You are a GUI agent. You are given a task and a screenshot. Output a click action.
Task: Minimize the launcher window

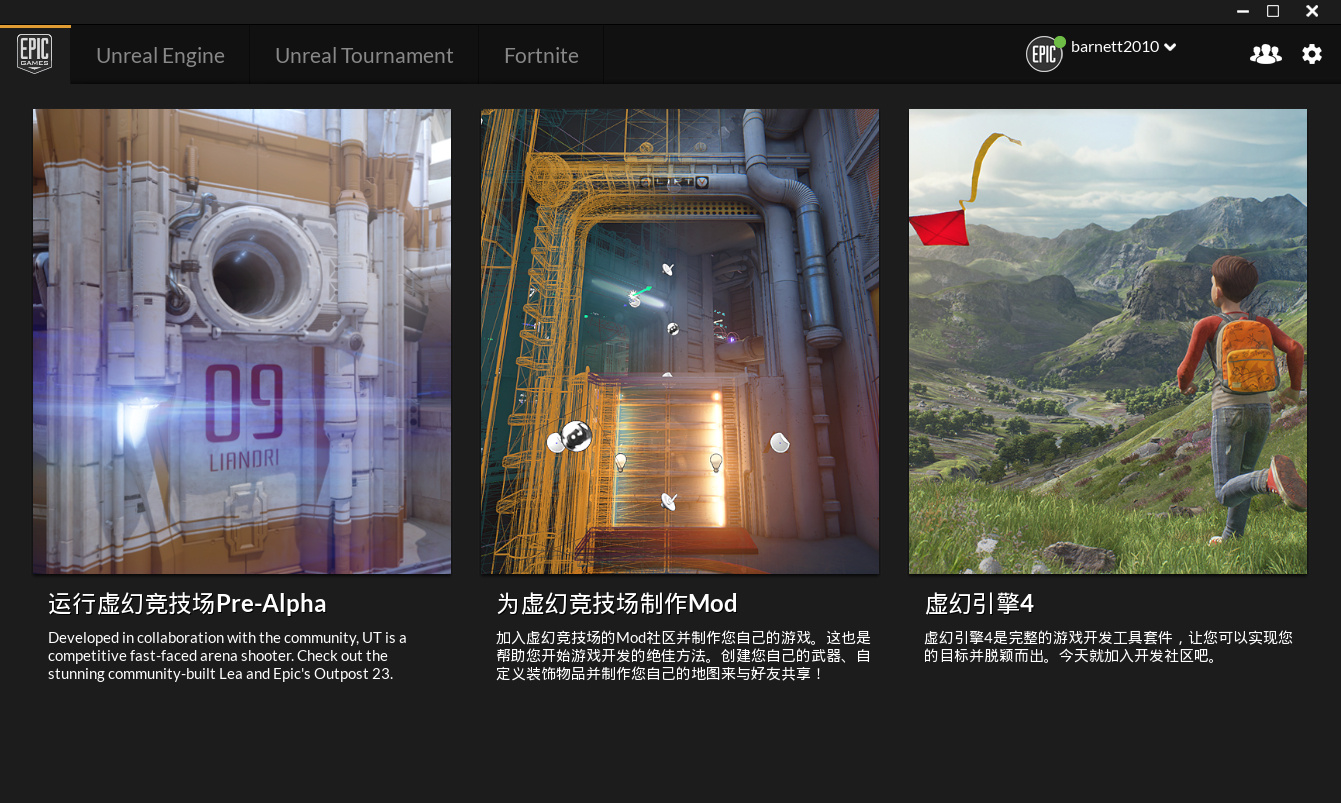[x=1243, y=11]
